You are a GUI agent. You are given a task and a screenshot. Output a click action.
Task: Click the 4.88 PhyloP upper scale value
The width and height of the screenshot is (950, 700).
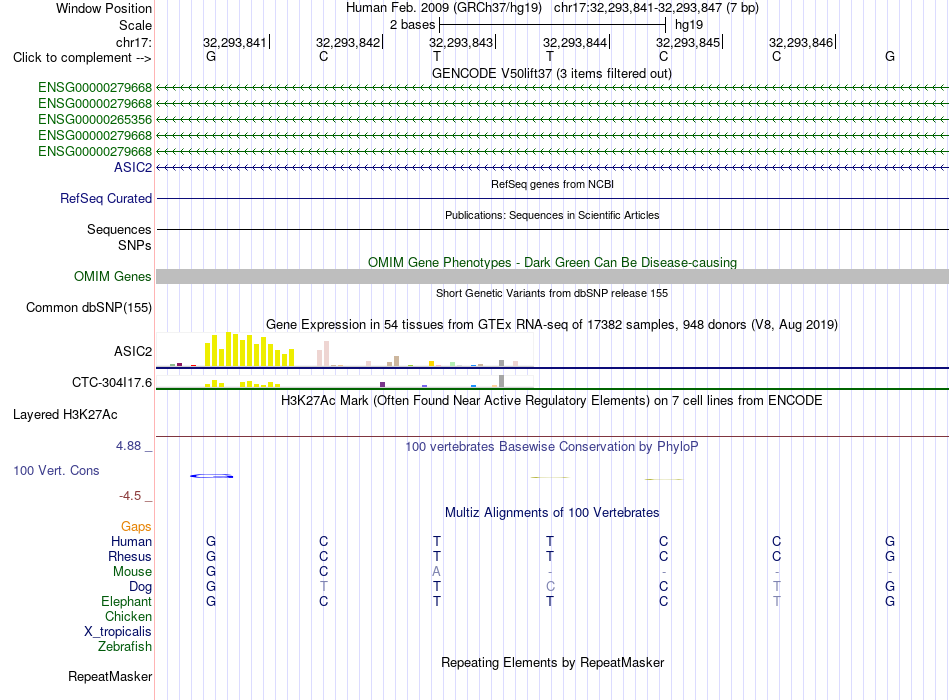[x=128, y=446]
